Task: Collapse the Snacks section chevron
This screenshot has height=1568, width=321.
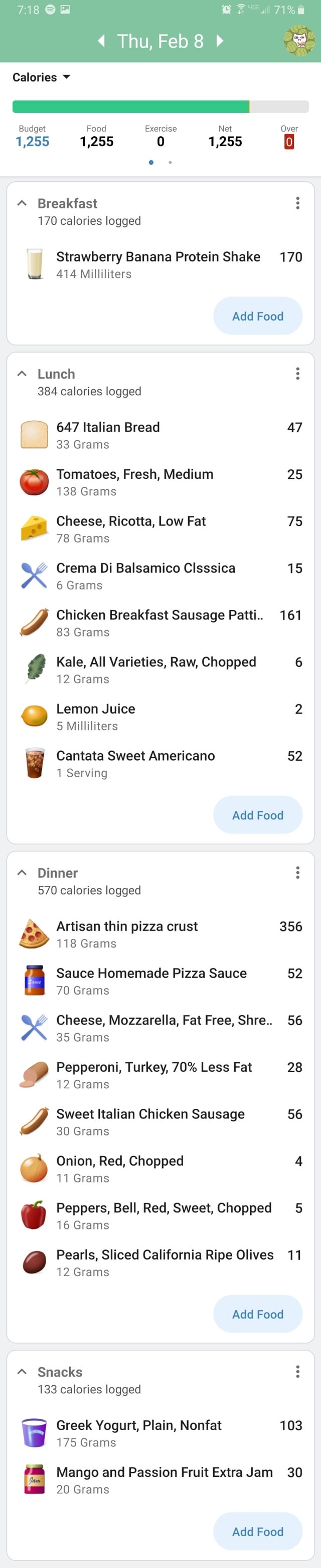Action: pyautogui.click(x=22, y=1371)
